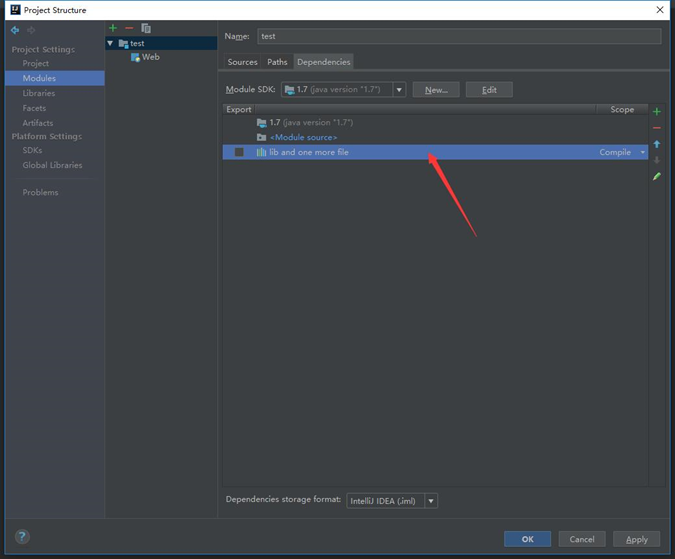Image resolution: width=675 pixels, height=559 pixels.
Task: Select the Dependencies tab
Action: 324,62
